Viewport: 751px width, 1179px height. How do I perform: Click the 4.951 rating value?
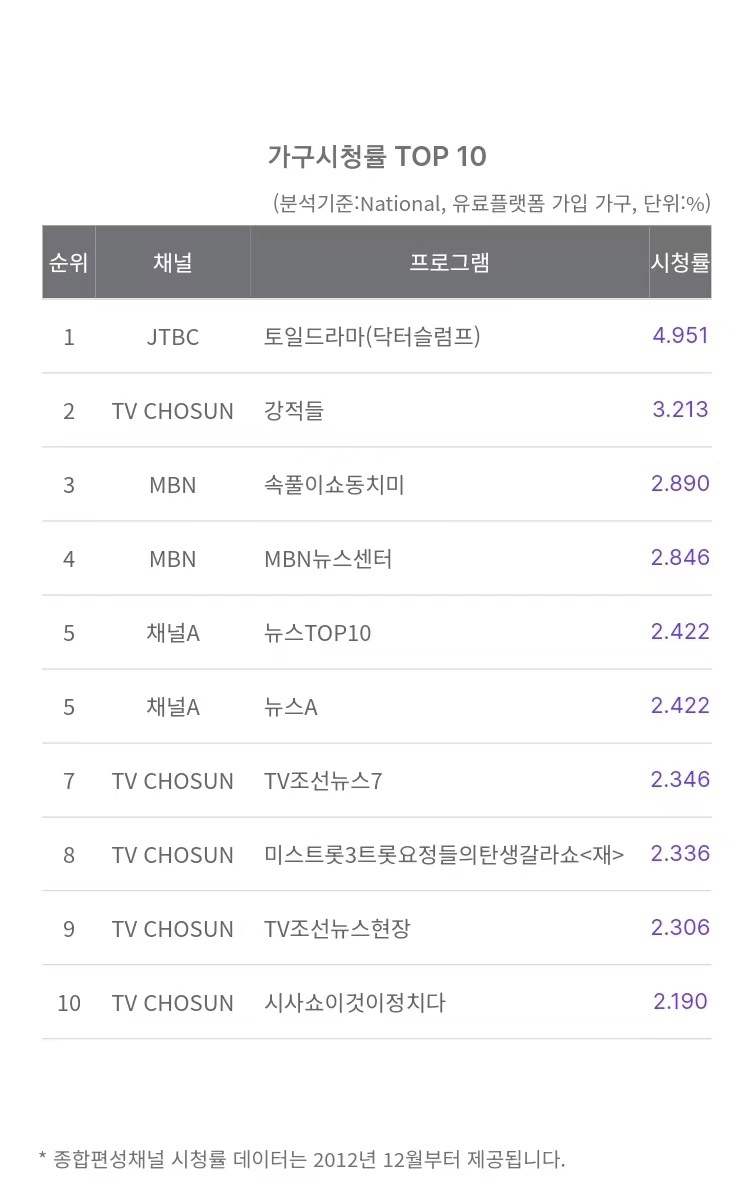680,335
